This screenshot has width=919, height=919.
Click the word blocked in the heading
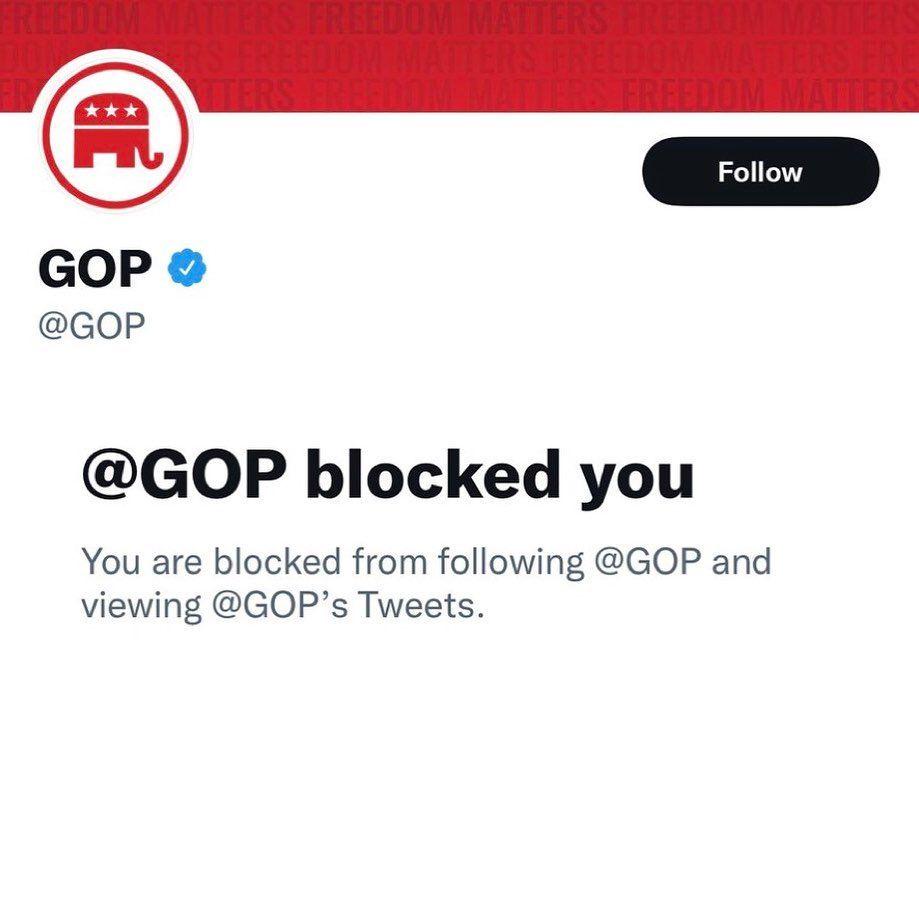[433, 474]
